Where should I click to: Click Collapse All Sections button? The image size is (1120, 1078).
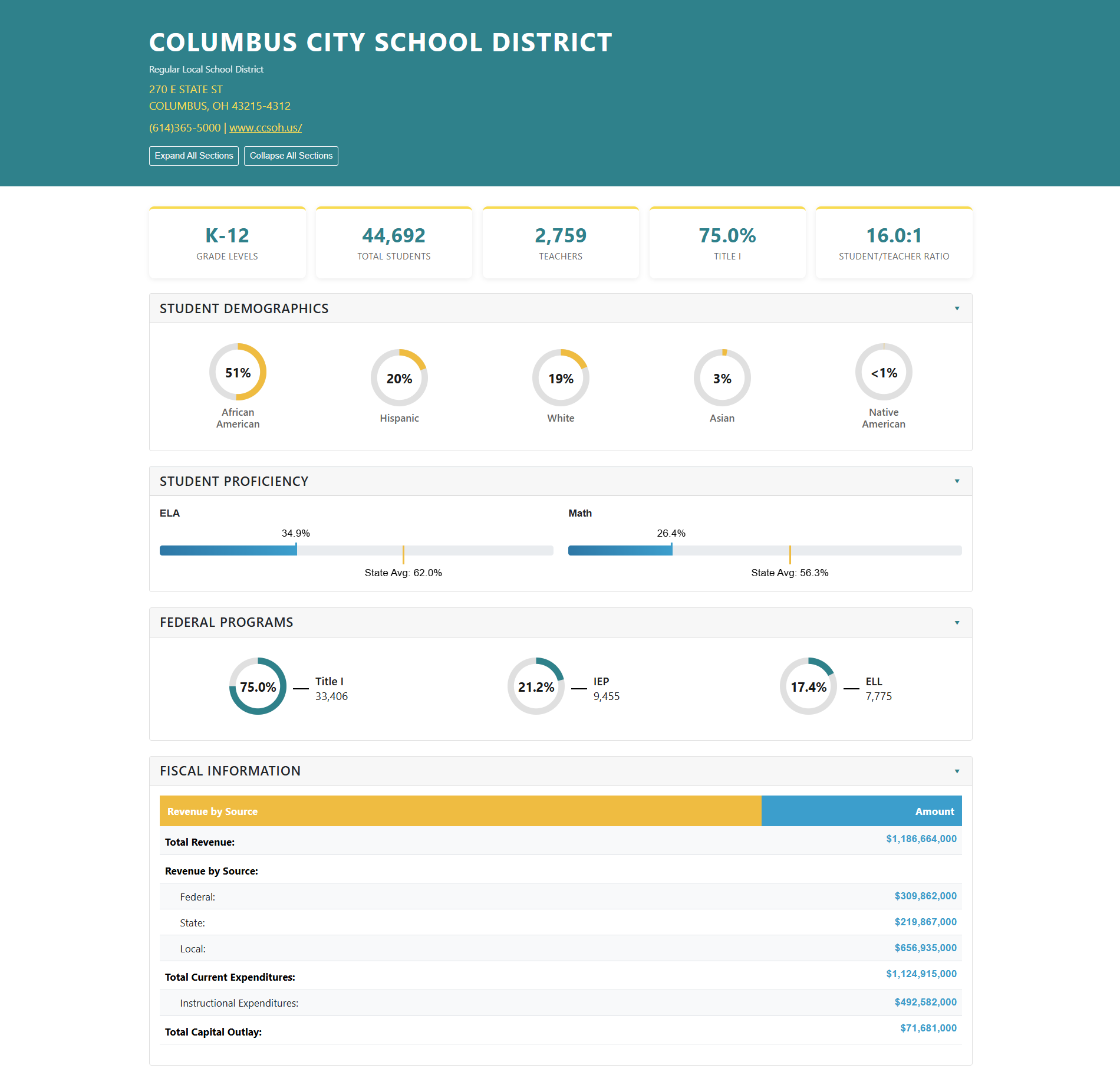click(x=291, y=156)
